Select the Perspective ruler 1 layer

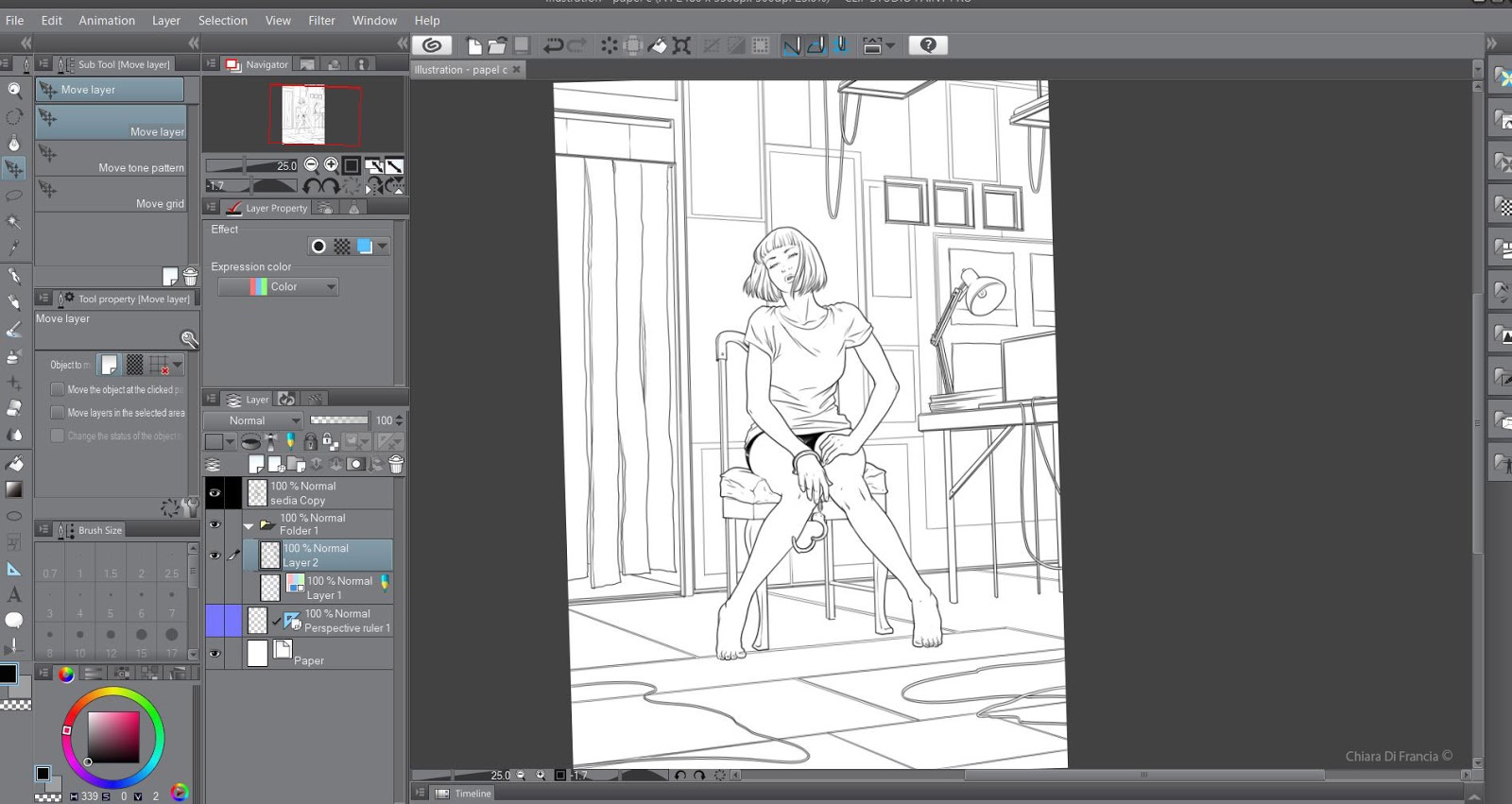tap(319, 621)
